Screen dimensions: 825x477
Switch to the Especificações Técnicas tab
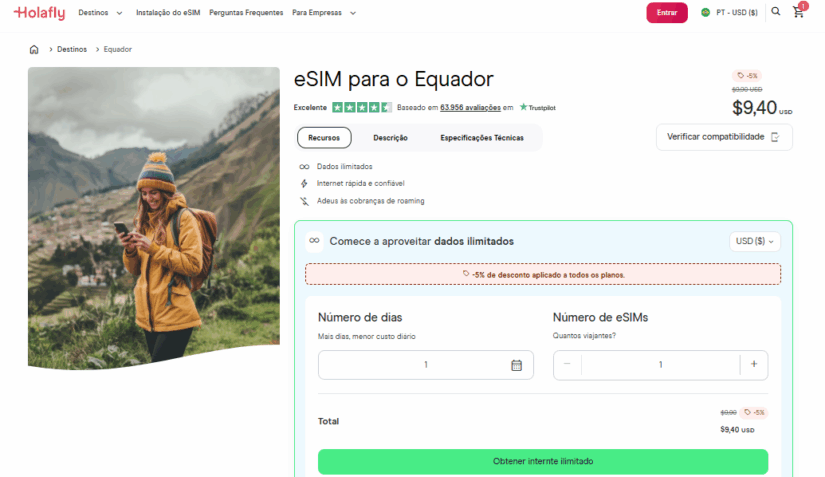482,138
